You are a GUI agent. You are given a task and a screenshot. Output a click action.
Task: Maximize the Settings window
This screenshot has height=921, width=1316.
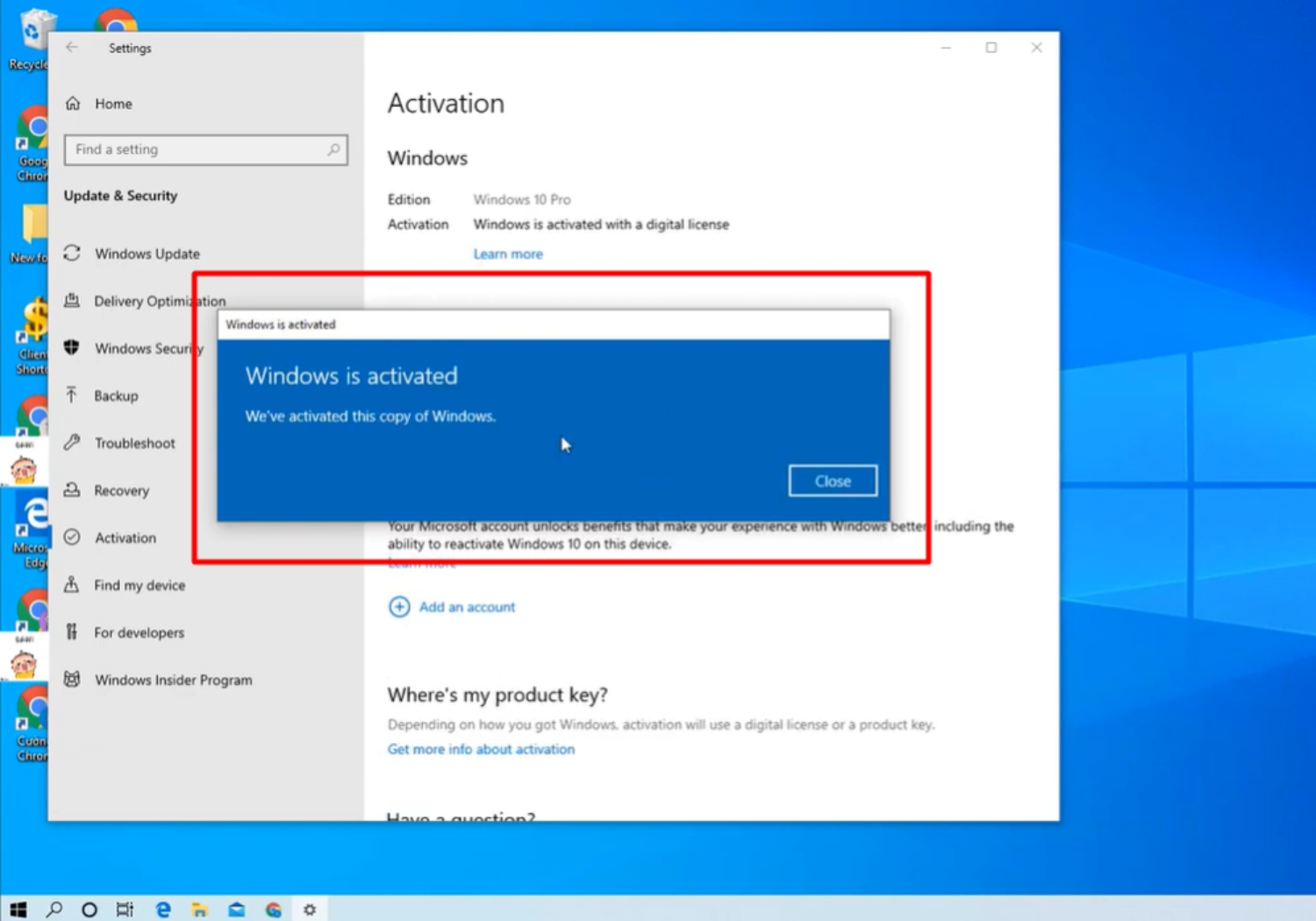[991, 47]
